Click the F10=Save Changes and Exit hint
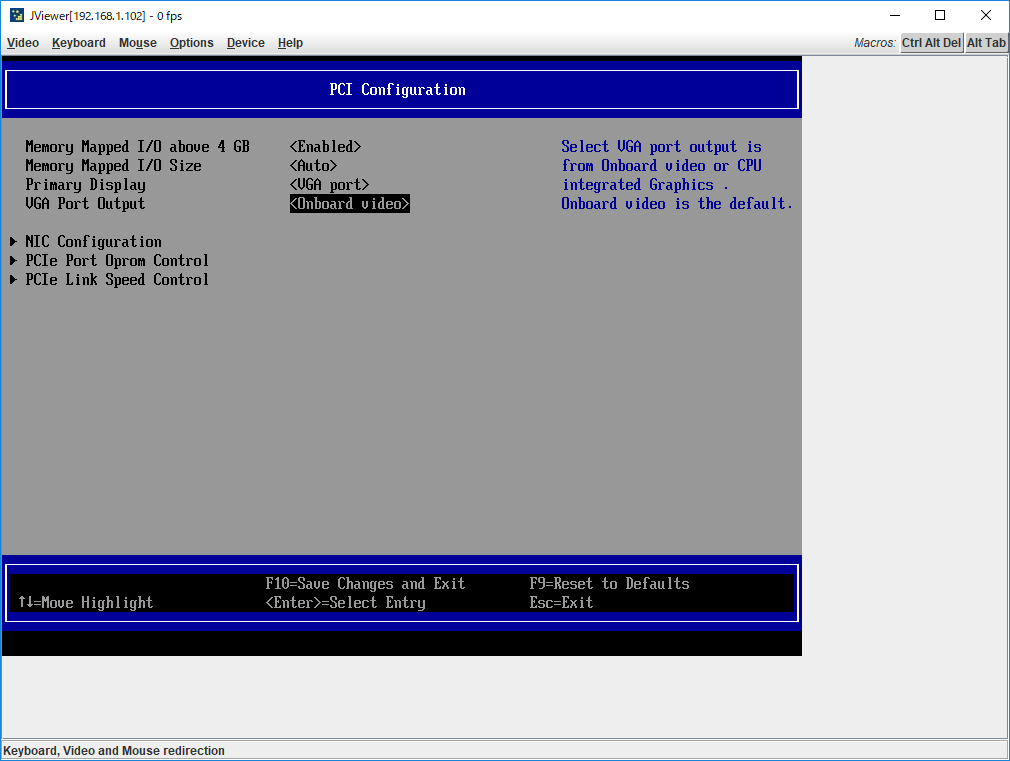 coord(365,584)
